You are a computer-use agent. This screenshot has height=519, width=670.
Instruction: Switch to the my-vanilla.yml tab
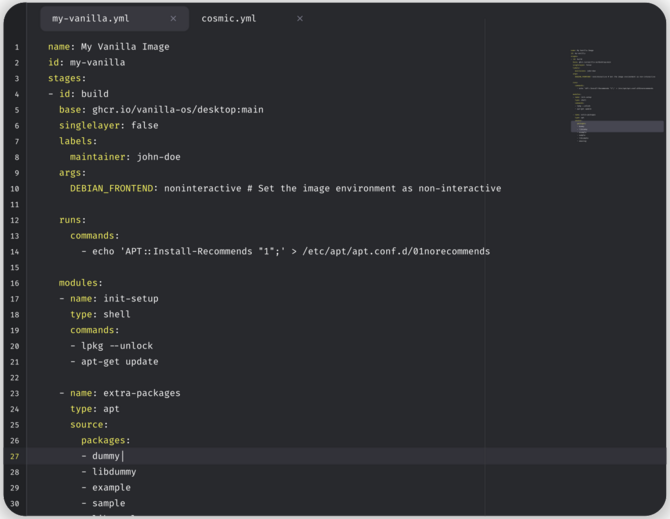(x=115, y=19)
